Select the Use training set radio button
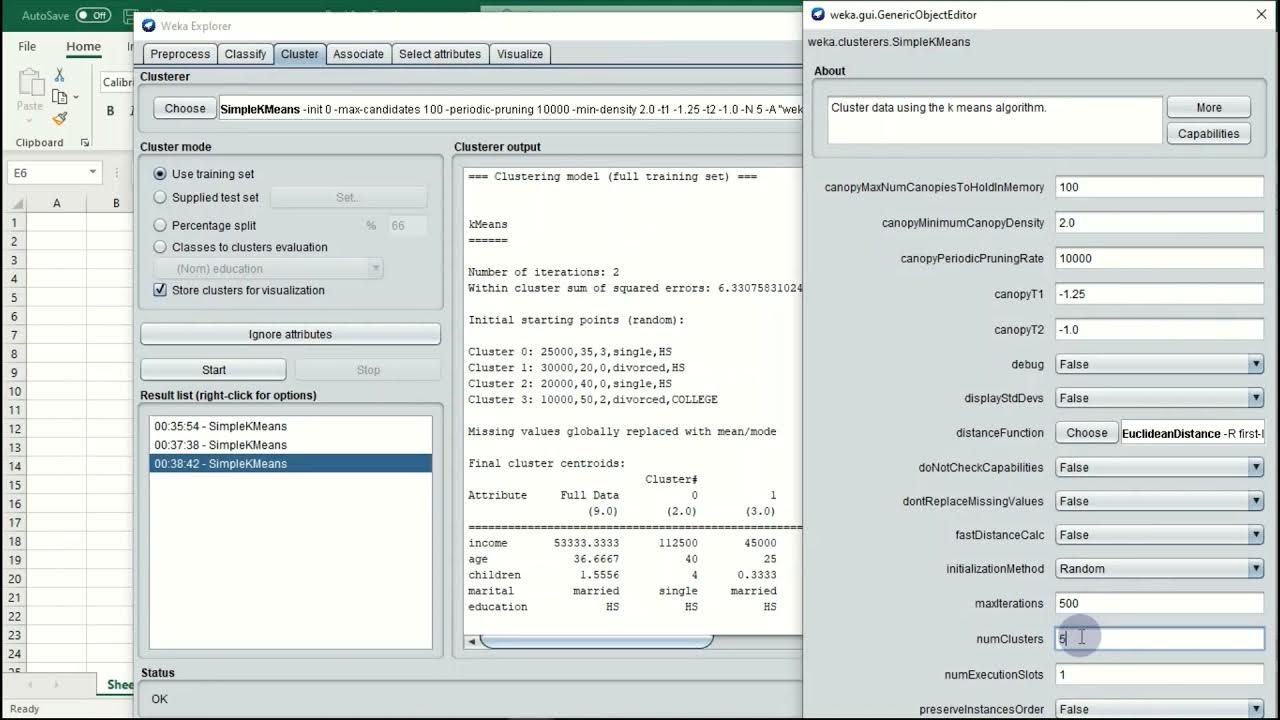Image resolution: width=1280 pixels, height=720 pixels. click(x=160, y=174)
